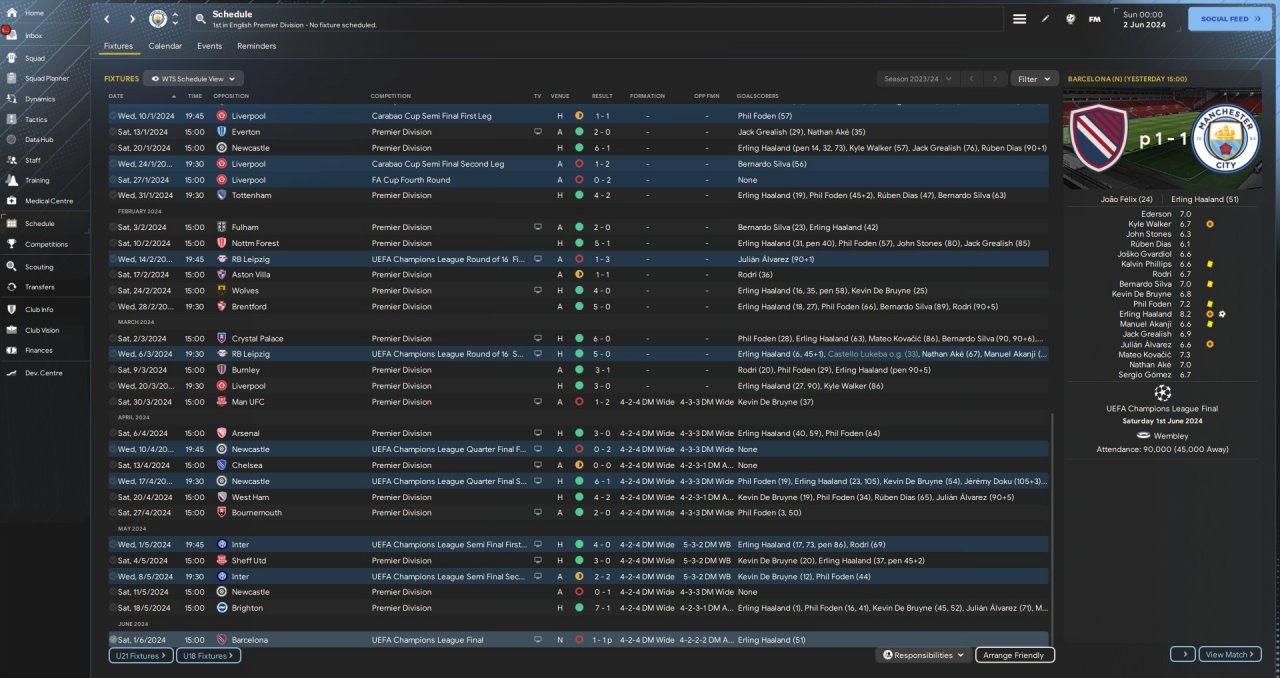This screenshot has height=678, width=1280.
Task: Open the Social Feed panel
Action: pyautogui.click(x=1230, y=19)
